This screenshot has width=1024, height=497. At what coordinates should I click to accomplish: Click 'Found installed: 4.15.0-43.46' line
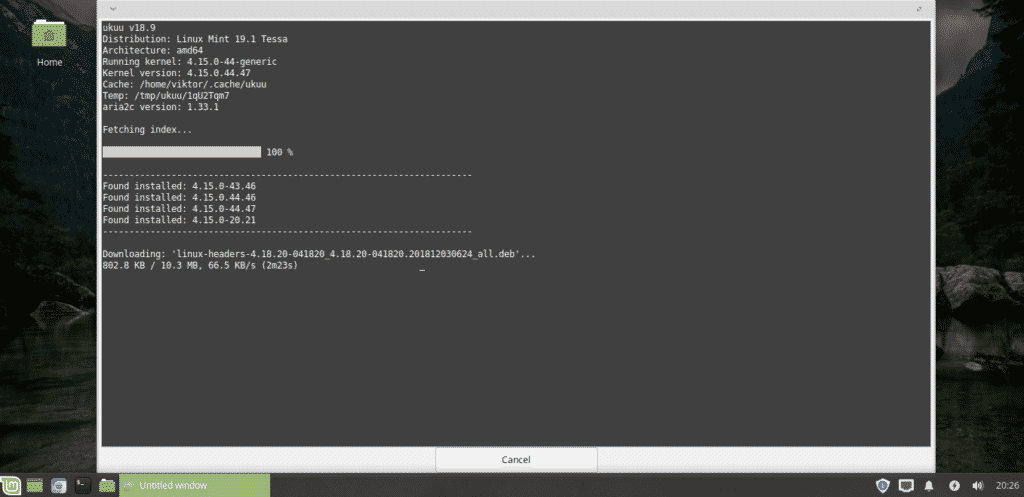pyautogui.click(x=179, y=186)
